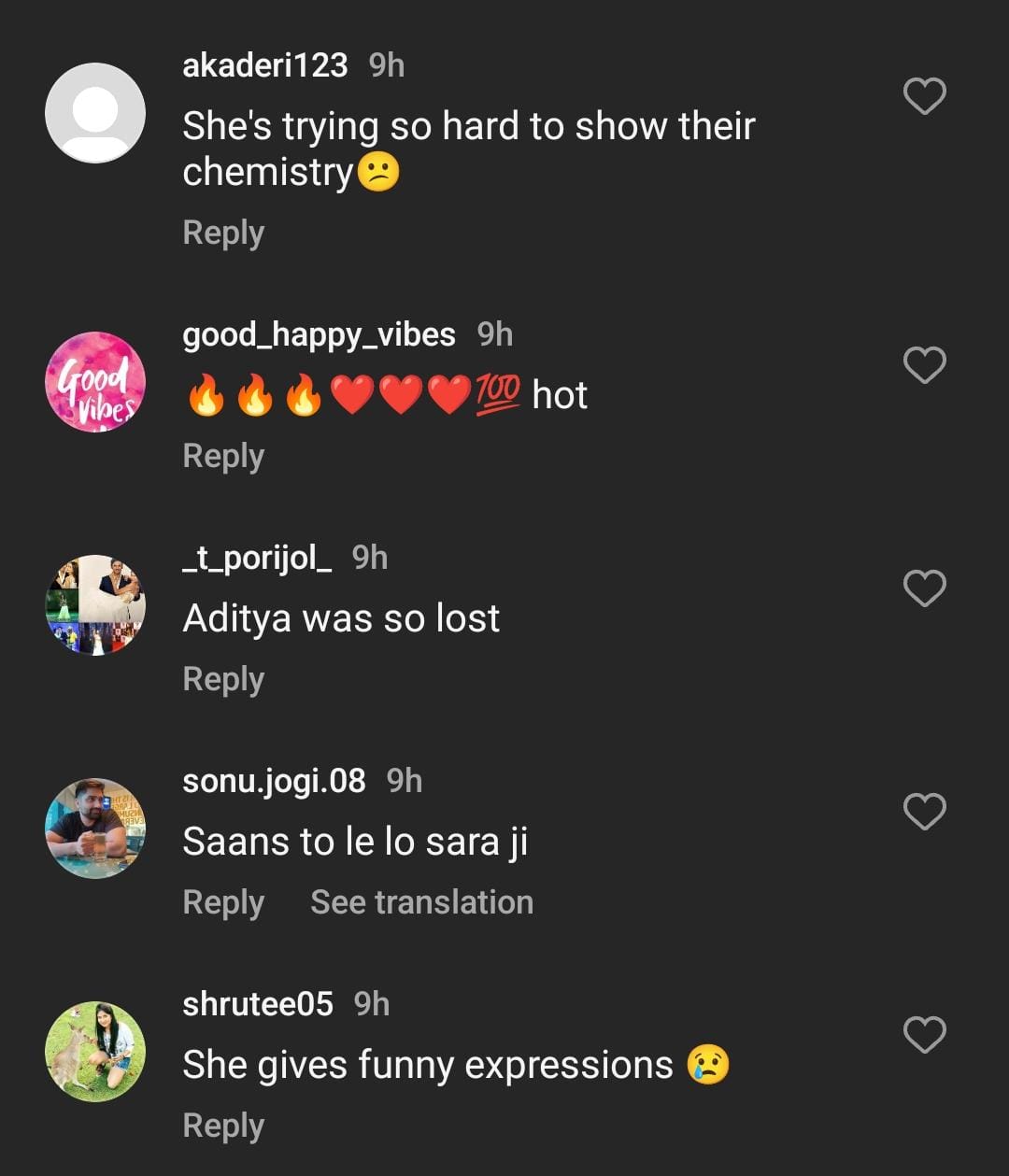Open sonu.jogi.08's profile picture

tap(95, 829)
